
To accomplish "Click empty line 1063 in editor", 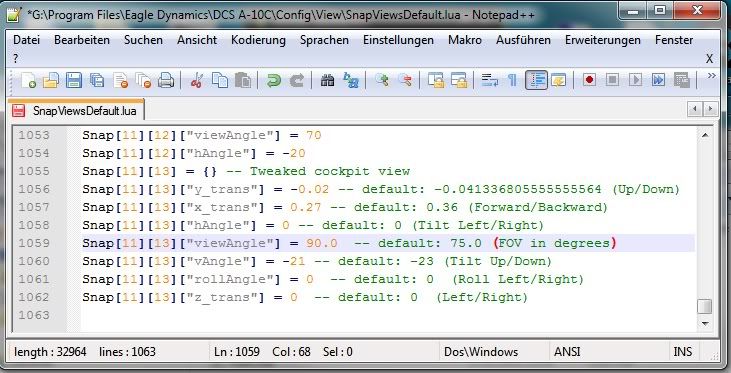I will 388,315.
